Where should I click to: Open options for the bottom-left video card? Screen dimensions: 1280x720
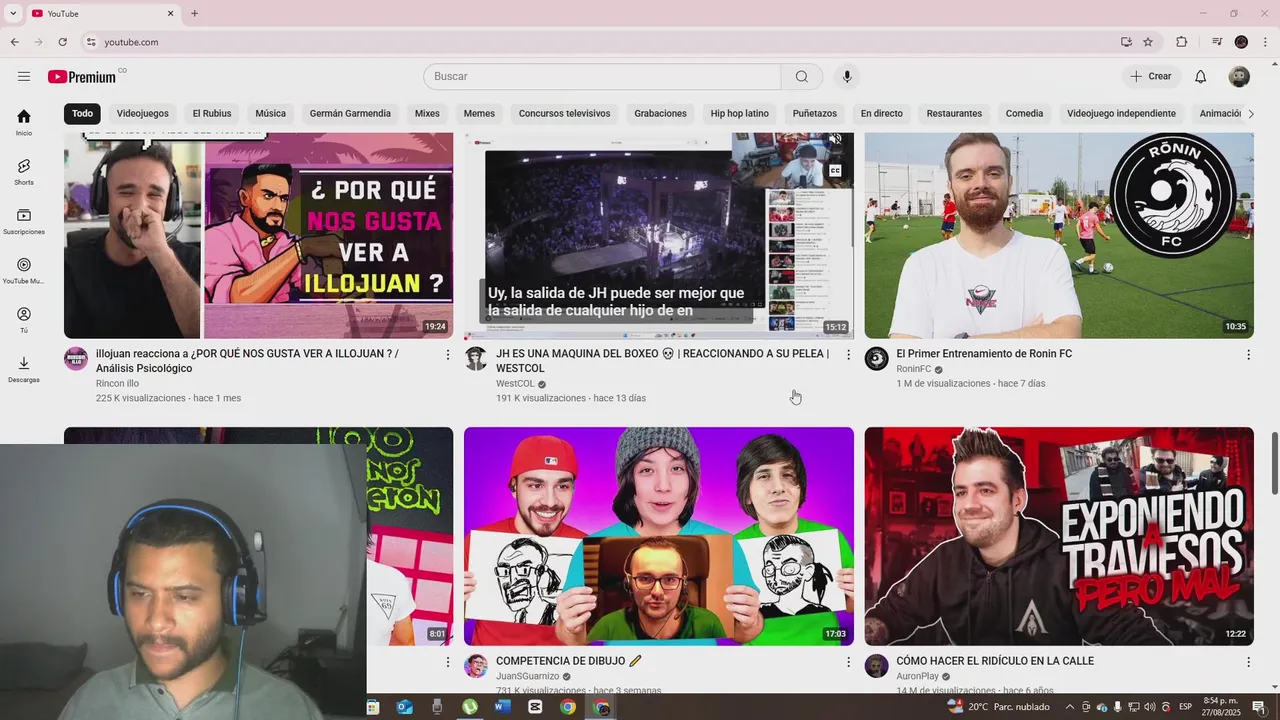[x=447, y=662]
